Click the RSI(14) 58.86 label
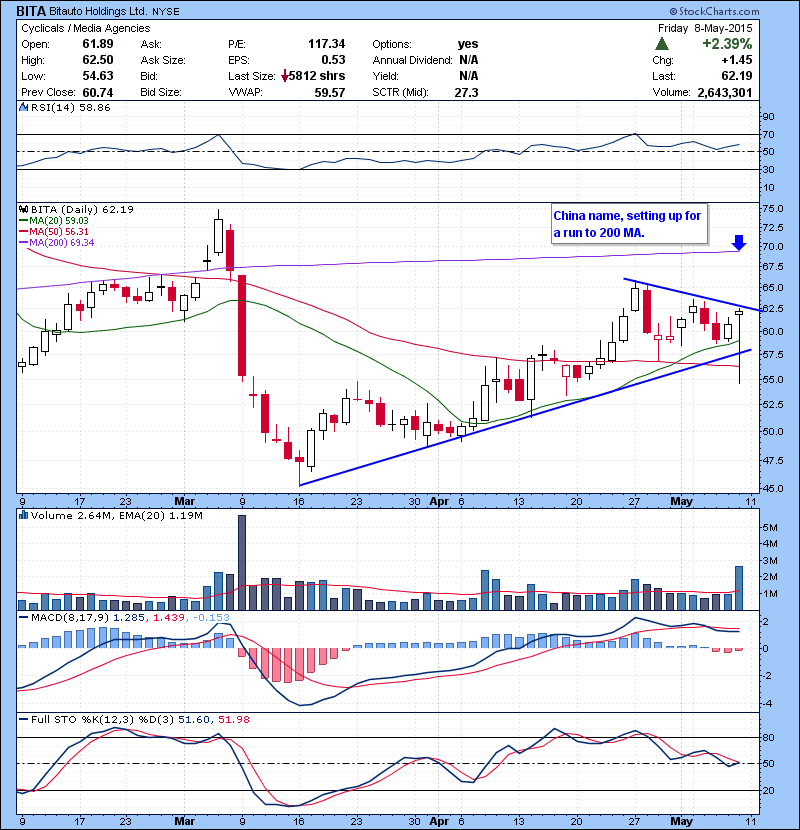 tap(70, 107)
